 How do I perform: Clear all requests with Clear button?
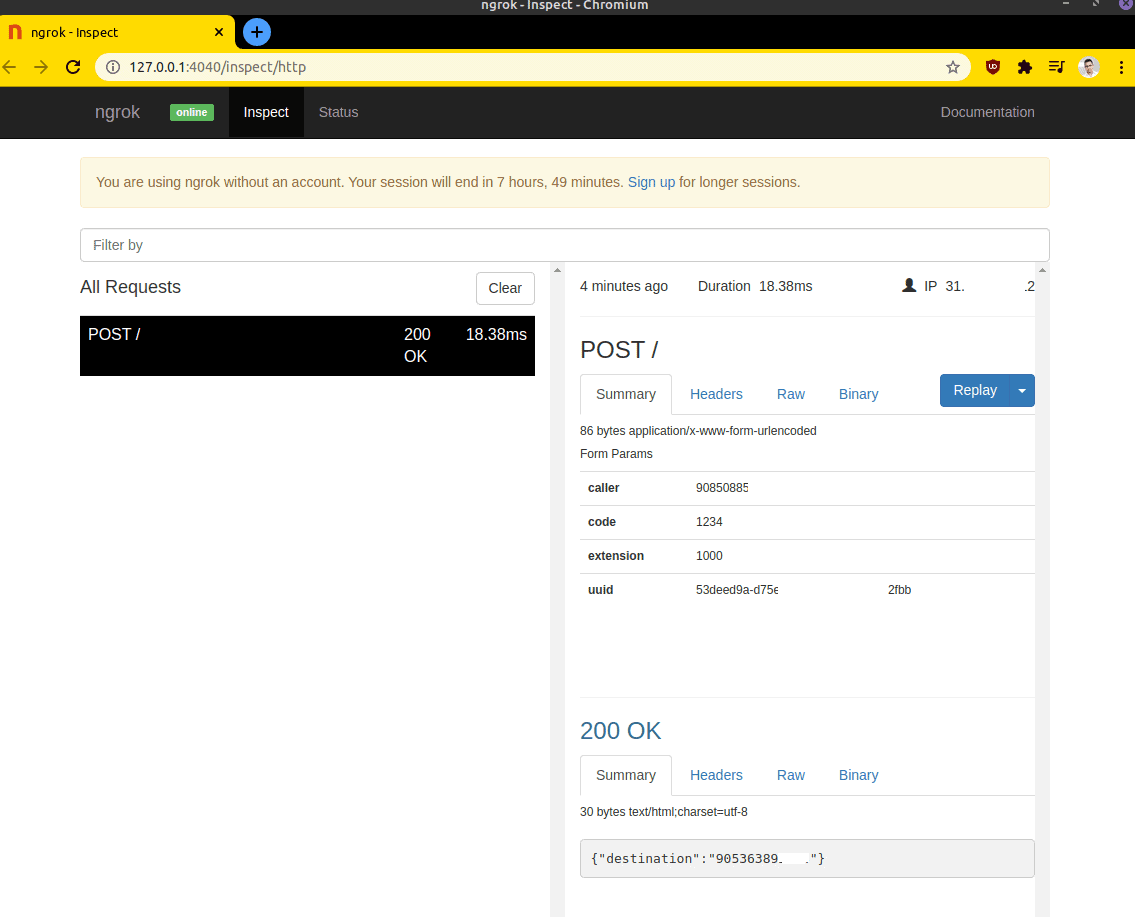(505, 288)
